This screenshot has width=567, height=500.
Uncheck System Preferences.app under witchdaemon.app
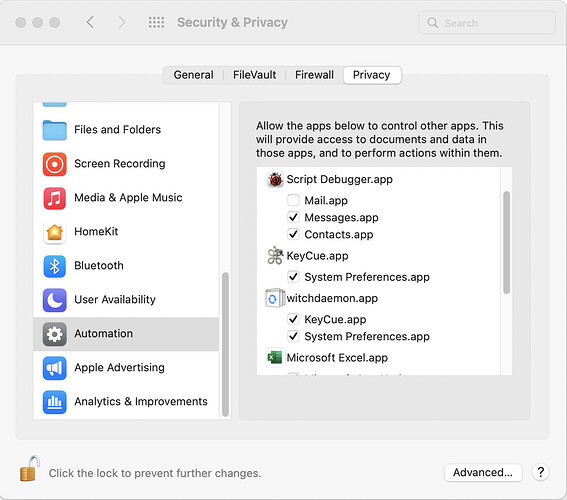[293, 336]
